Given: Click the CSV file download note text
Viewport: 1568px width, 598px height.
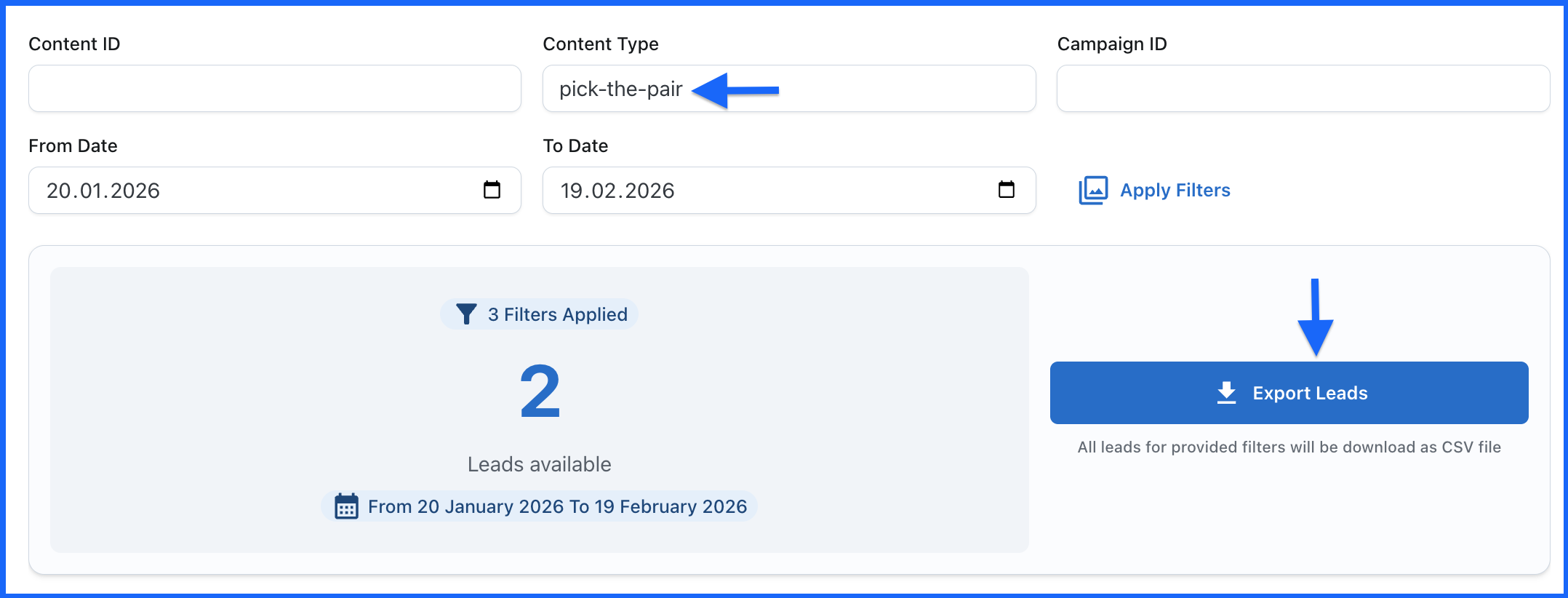Looking at the screenshot, I should point(1289,447).
